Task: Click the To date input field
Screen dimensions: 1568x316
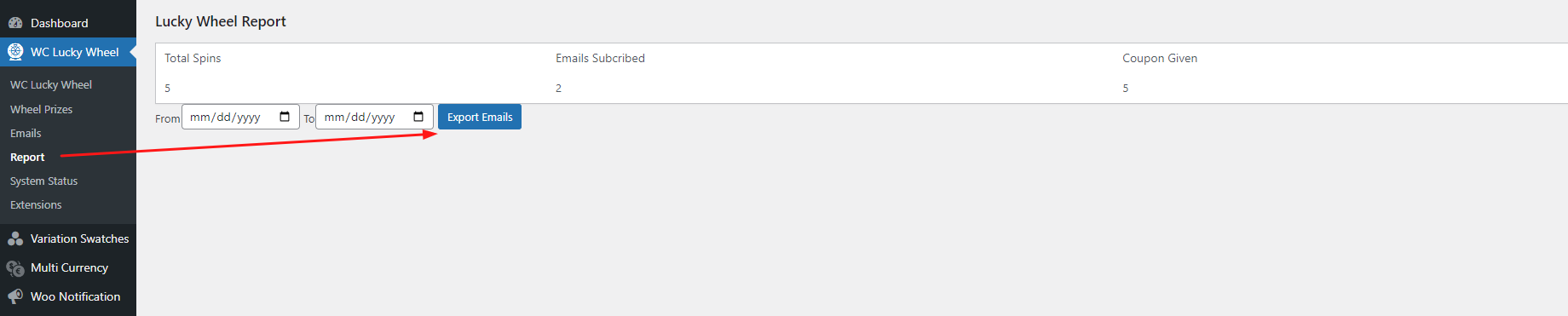Action: point(374,117)
